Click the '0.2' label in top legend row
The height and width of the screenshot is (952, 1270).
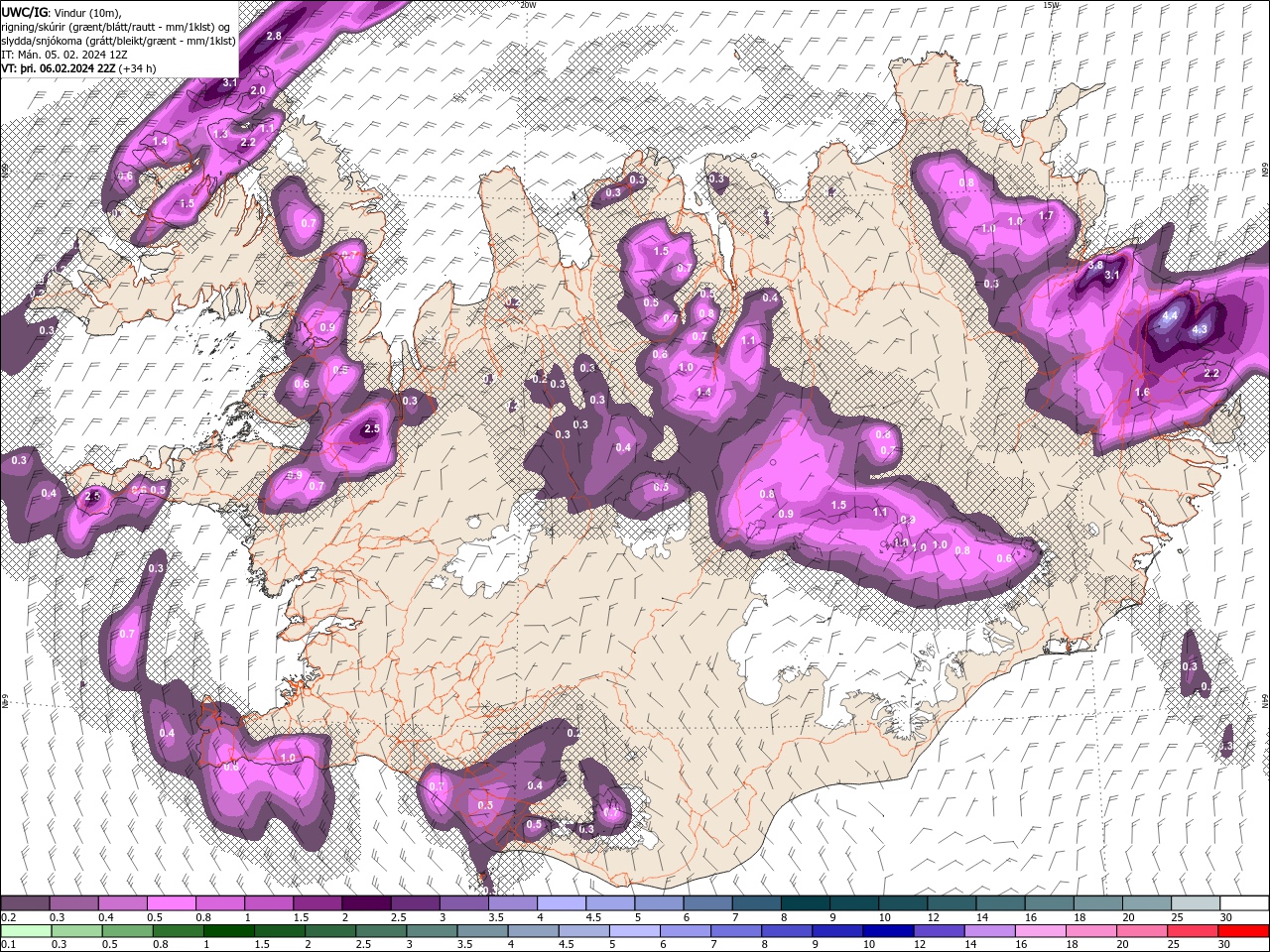pos(8,917)
